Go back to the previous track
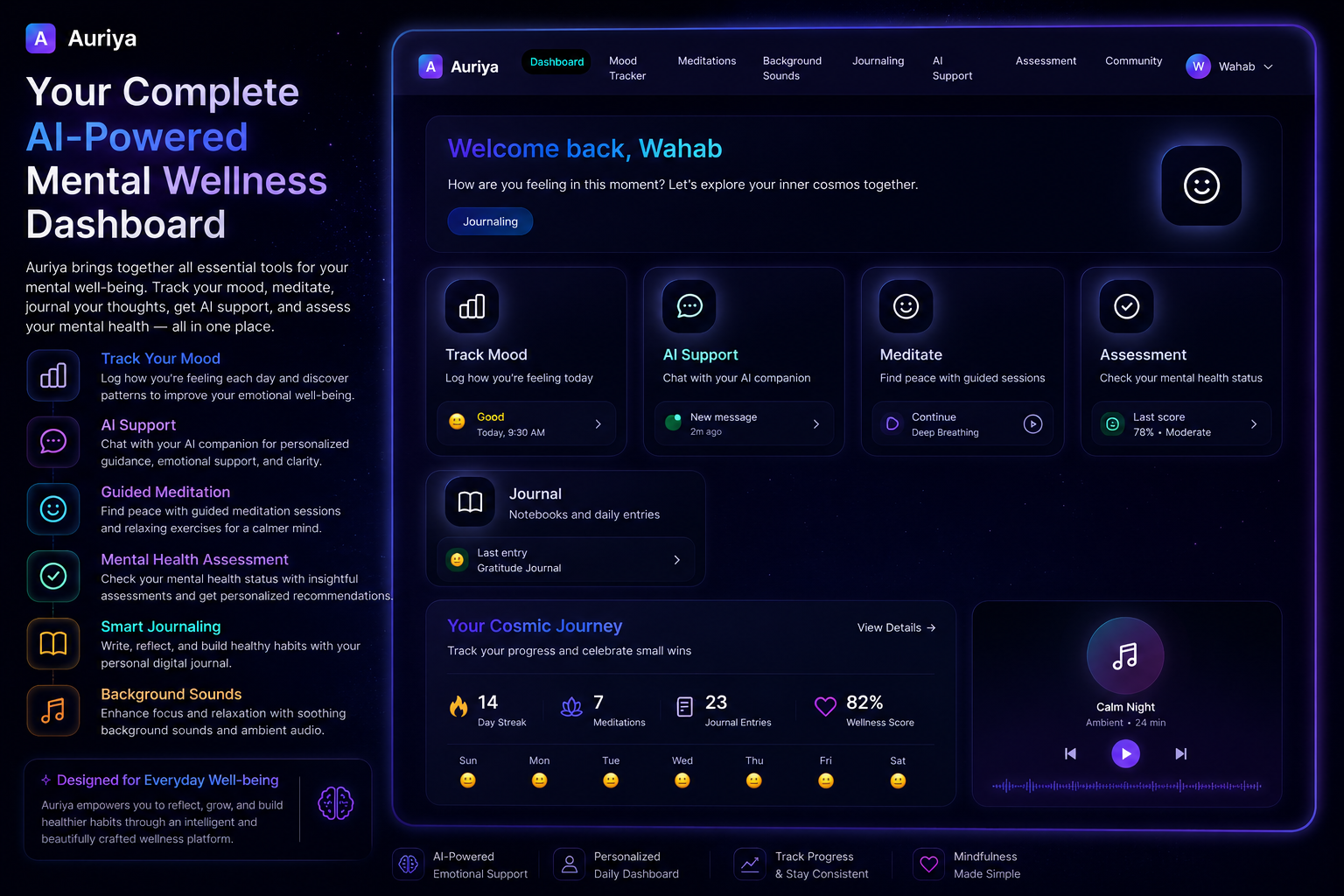 [1070, 753]
